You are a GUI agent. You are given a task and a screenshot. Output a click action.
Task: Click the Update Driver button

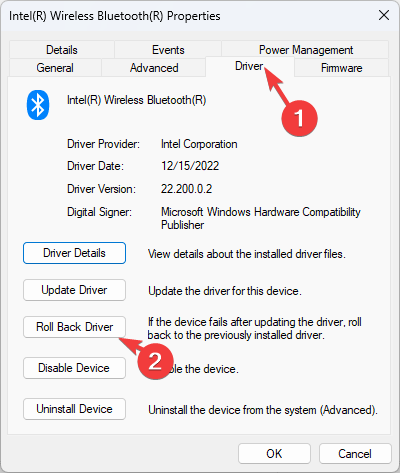click(x=74, y=290)
